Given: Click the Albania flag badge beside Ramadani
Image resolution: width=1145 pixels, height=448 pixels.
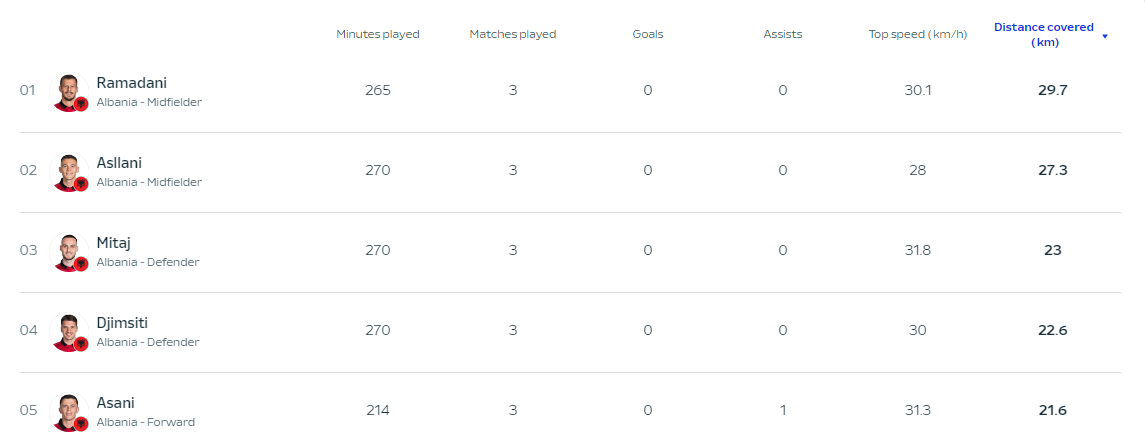Looking at the screenshot, I should click(x=81, y=104).
